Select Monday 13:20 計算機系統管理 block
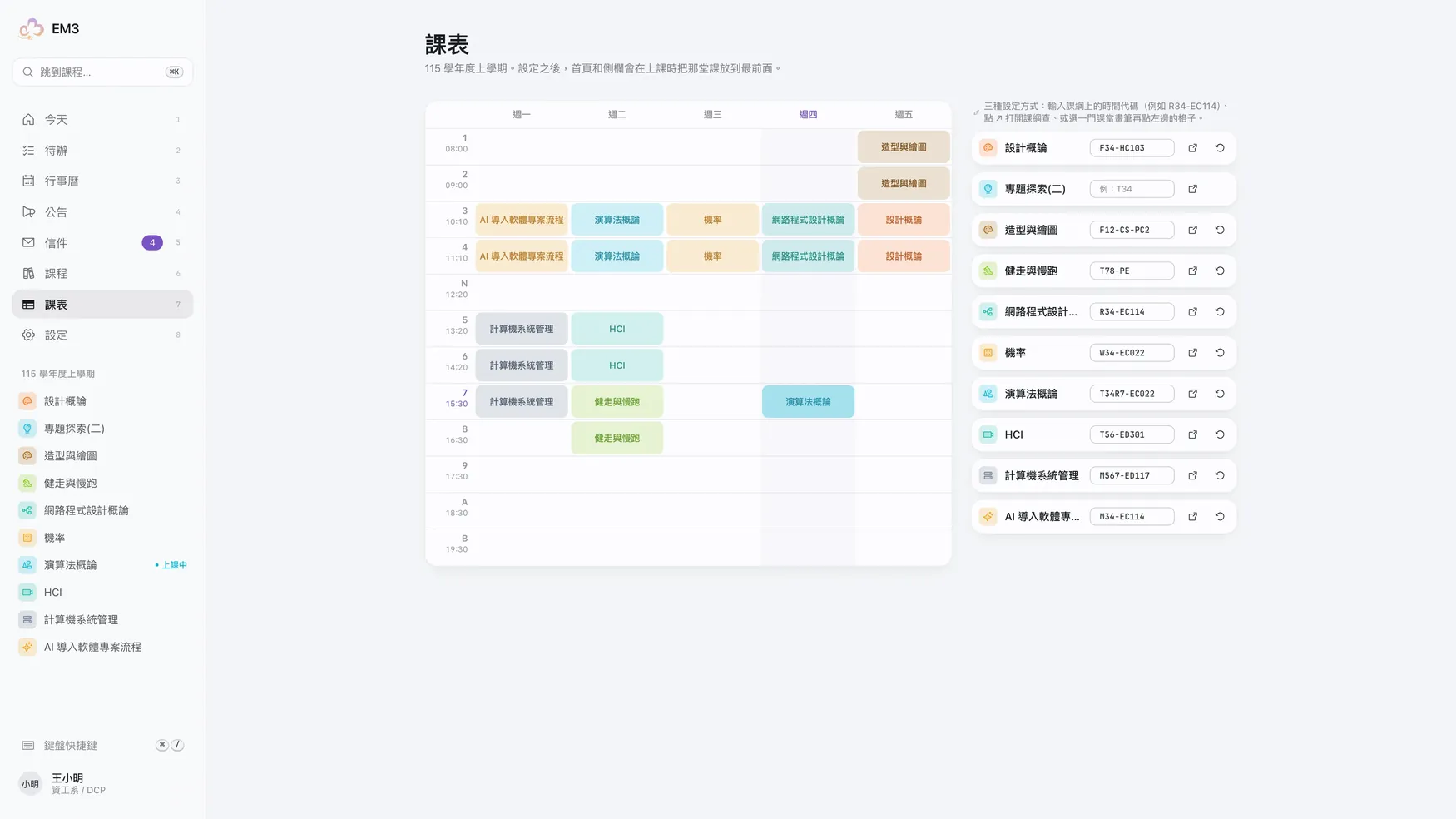The width and height of the screenshot is (1456, 819). click(522, 329)
